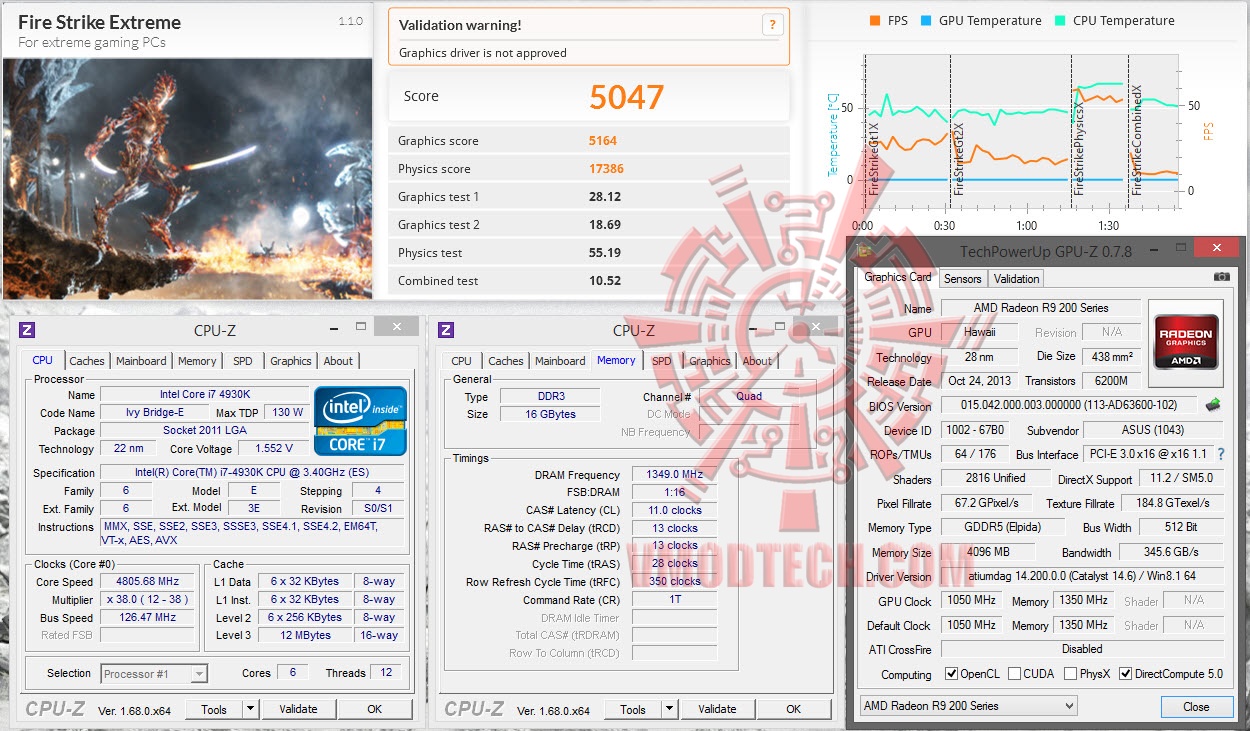This screenshot has height=731, width=1250.
Task: Click Tools button in left CPU-Z window
Action: tap(214, 710)
